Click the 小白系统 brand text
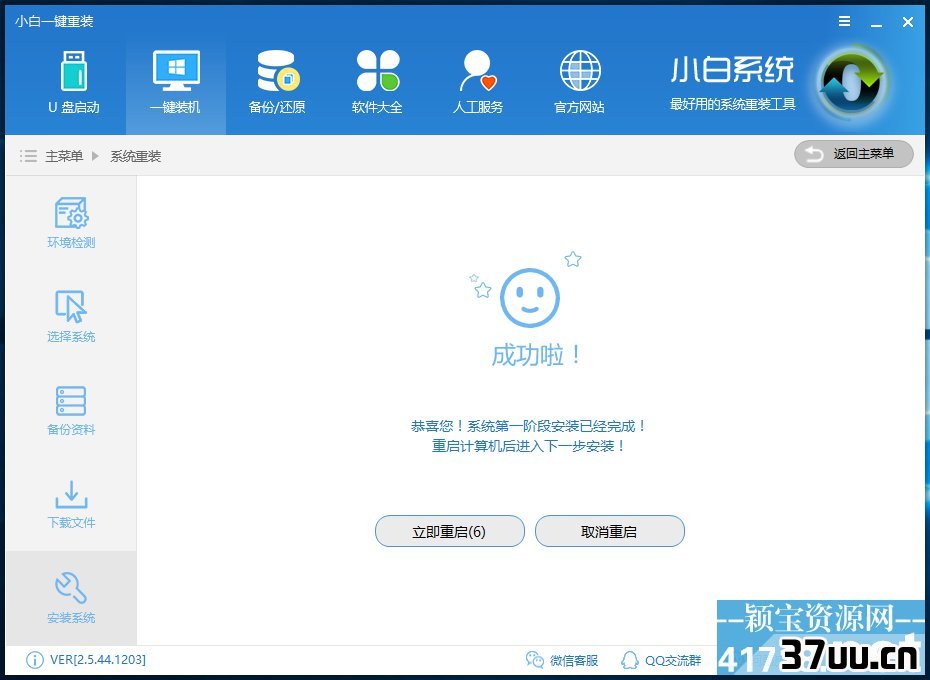 (732, 69)
